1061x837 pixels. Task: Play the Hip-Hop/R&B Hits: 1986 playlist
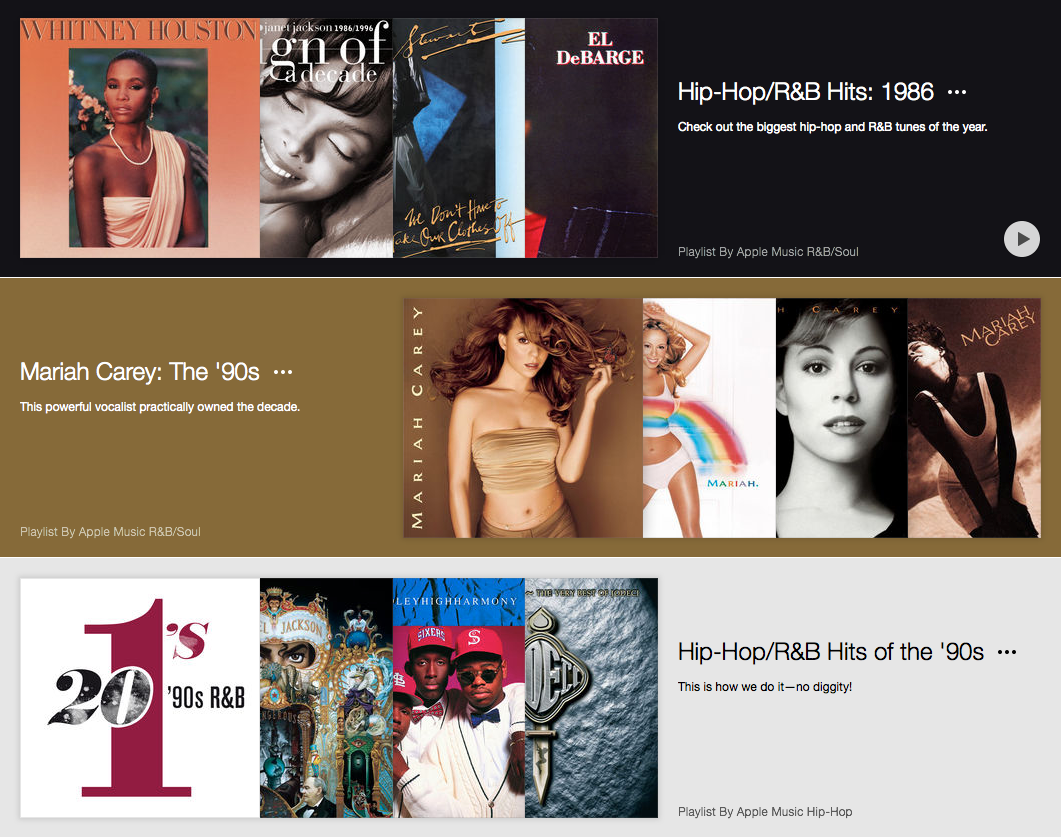(x=1022, y=239)
